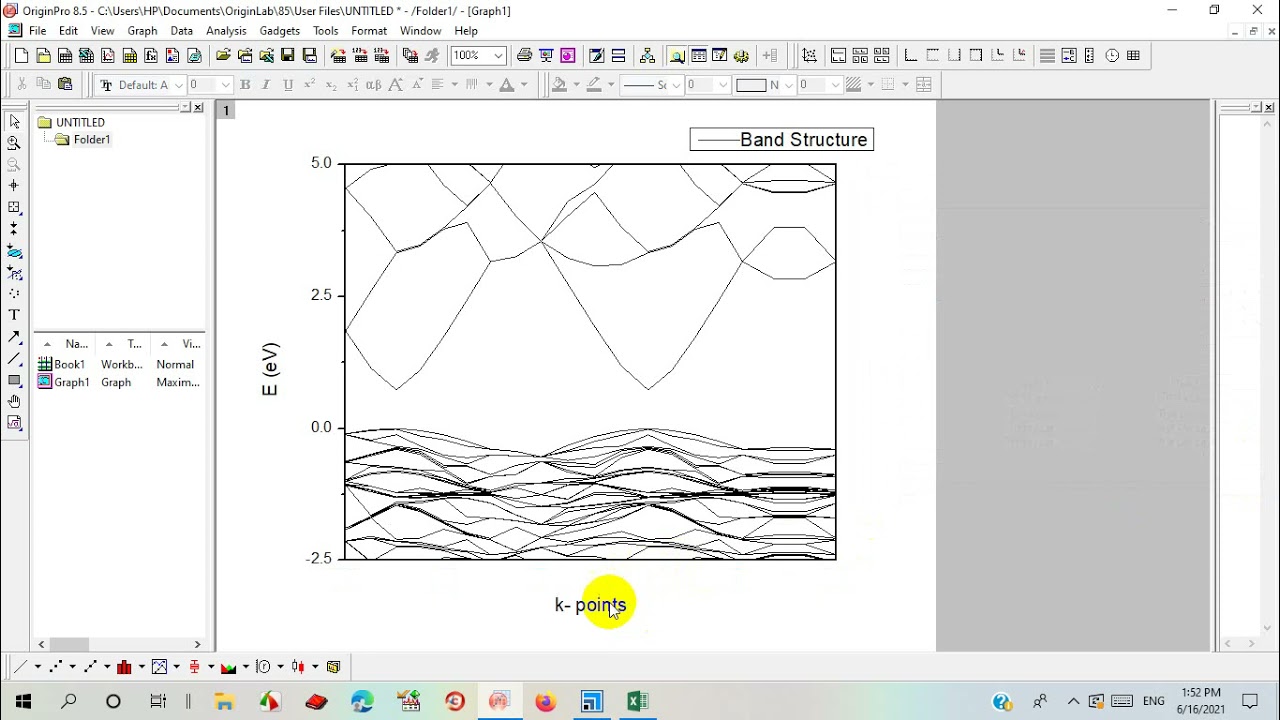
Task: Select the Pan hand tool
Action: (x=14, y=401)
